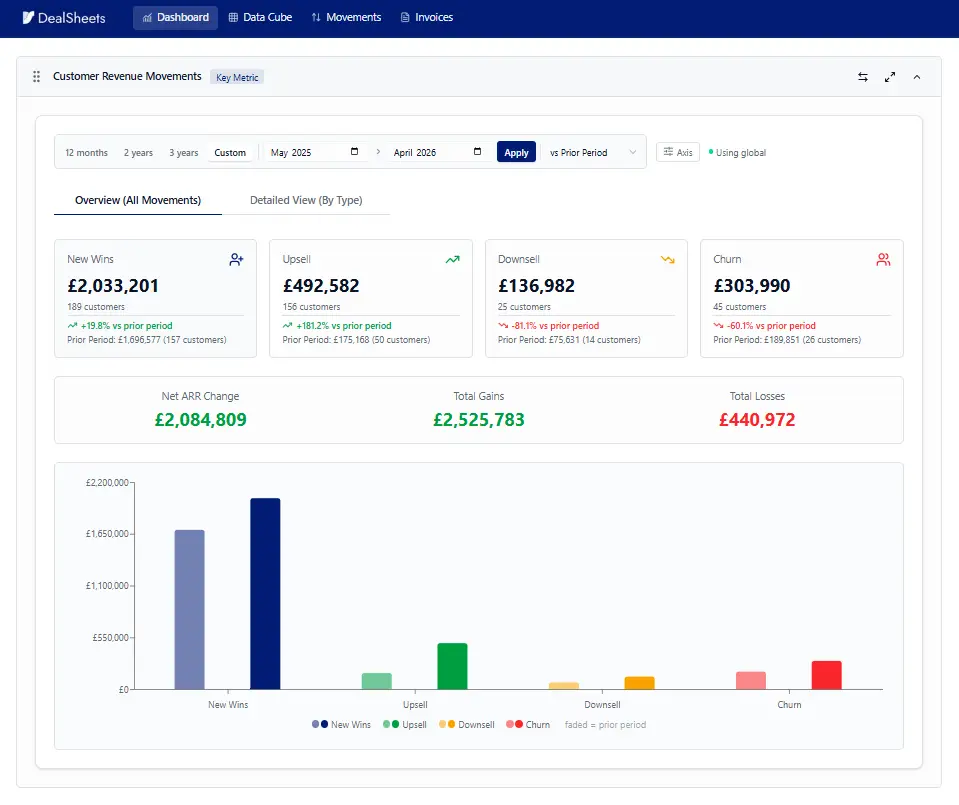Switch to Detailed View (By Type) tab
Image resolution: width=959 pixels, height=805 pixels.
pos(306,200)
